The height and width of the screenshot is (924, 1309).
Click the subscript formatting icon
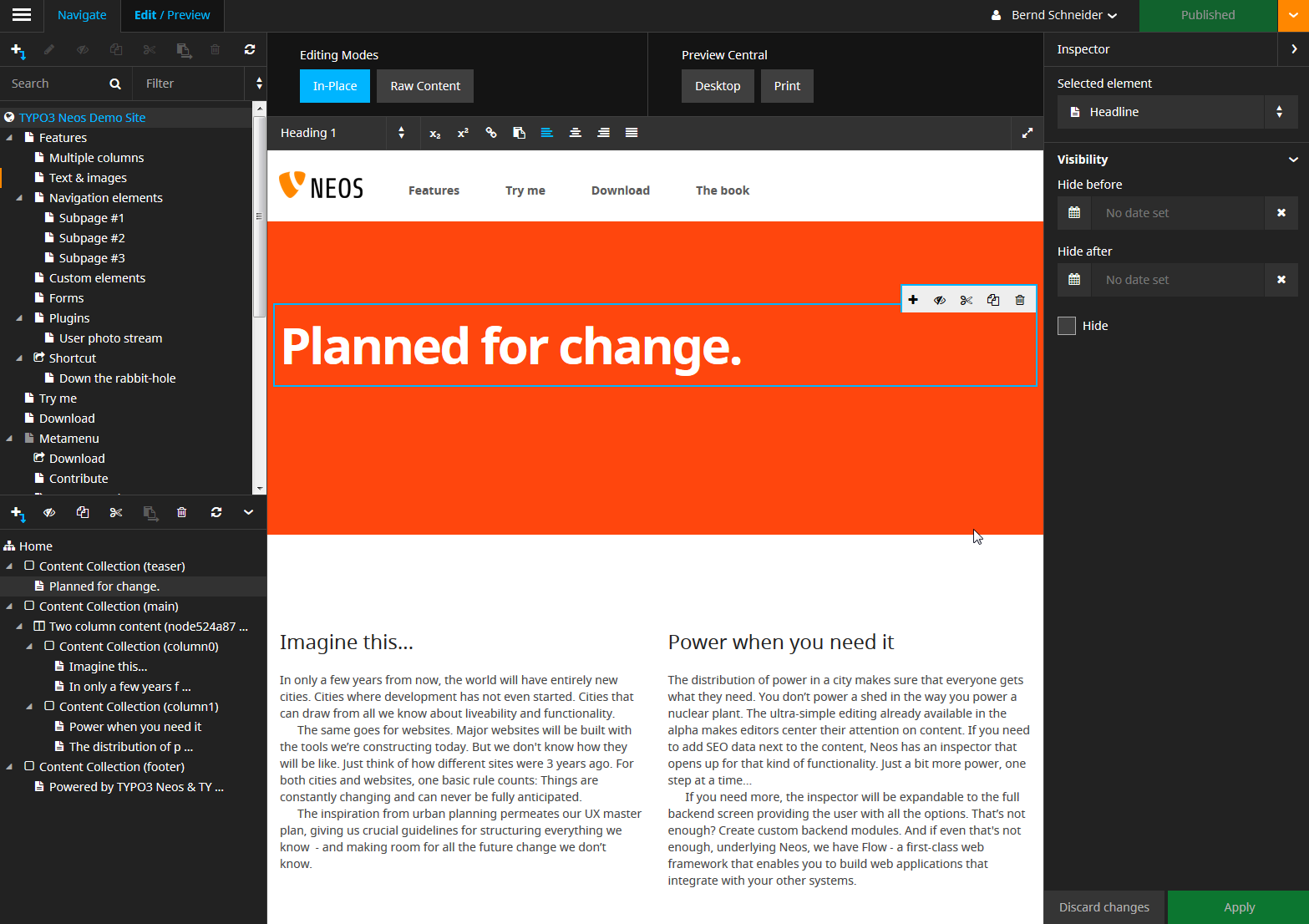coord(434,134)
